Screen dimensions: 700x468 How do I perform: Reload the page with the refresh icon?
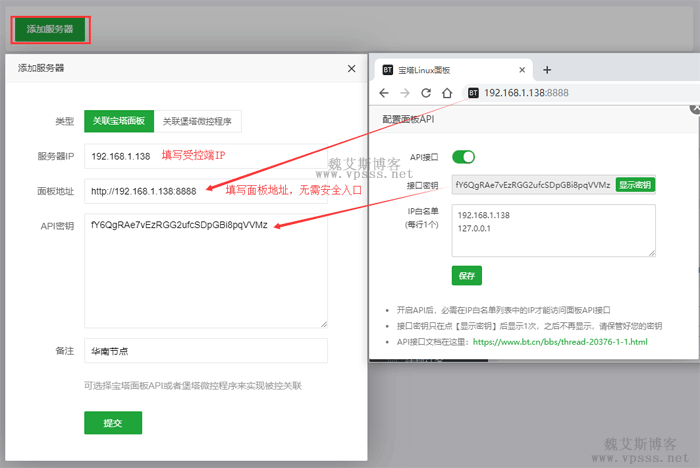[426, 93]
